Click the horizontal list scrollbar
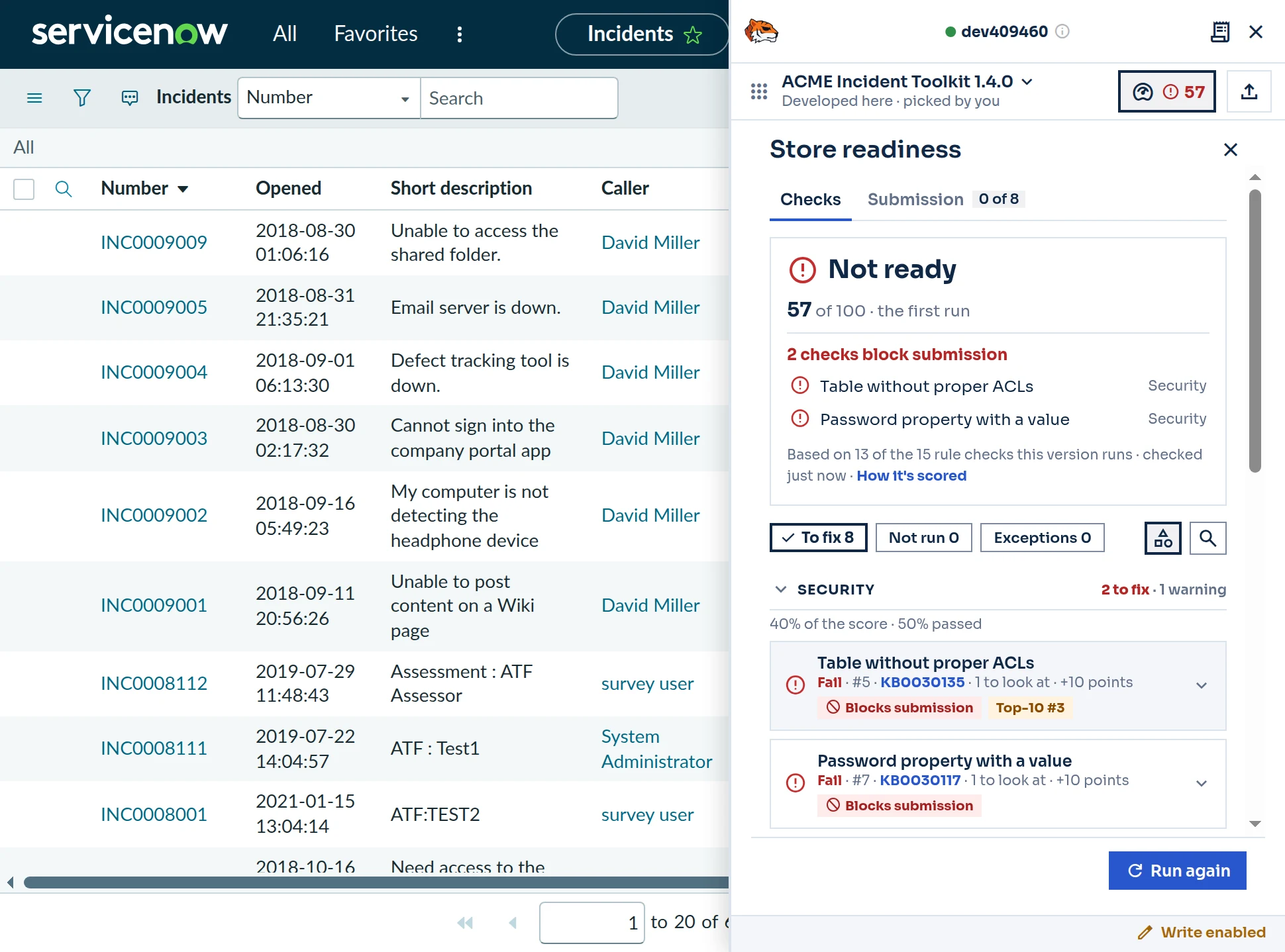The width and height of the screenshot is (1285, 952). pyautogui.click(x=376, y=882)
